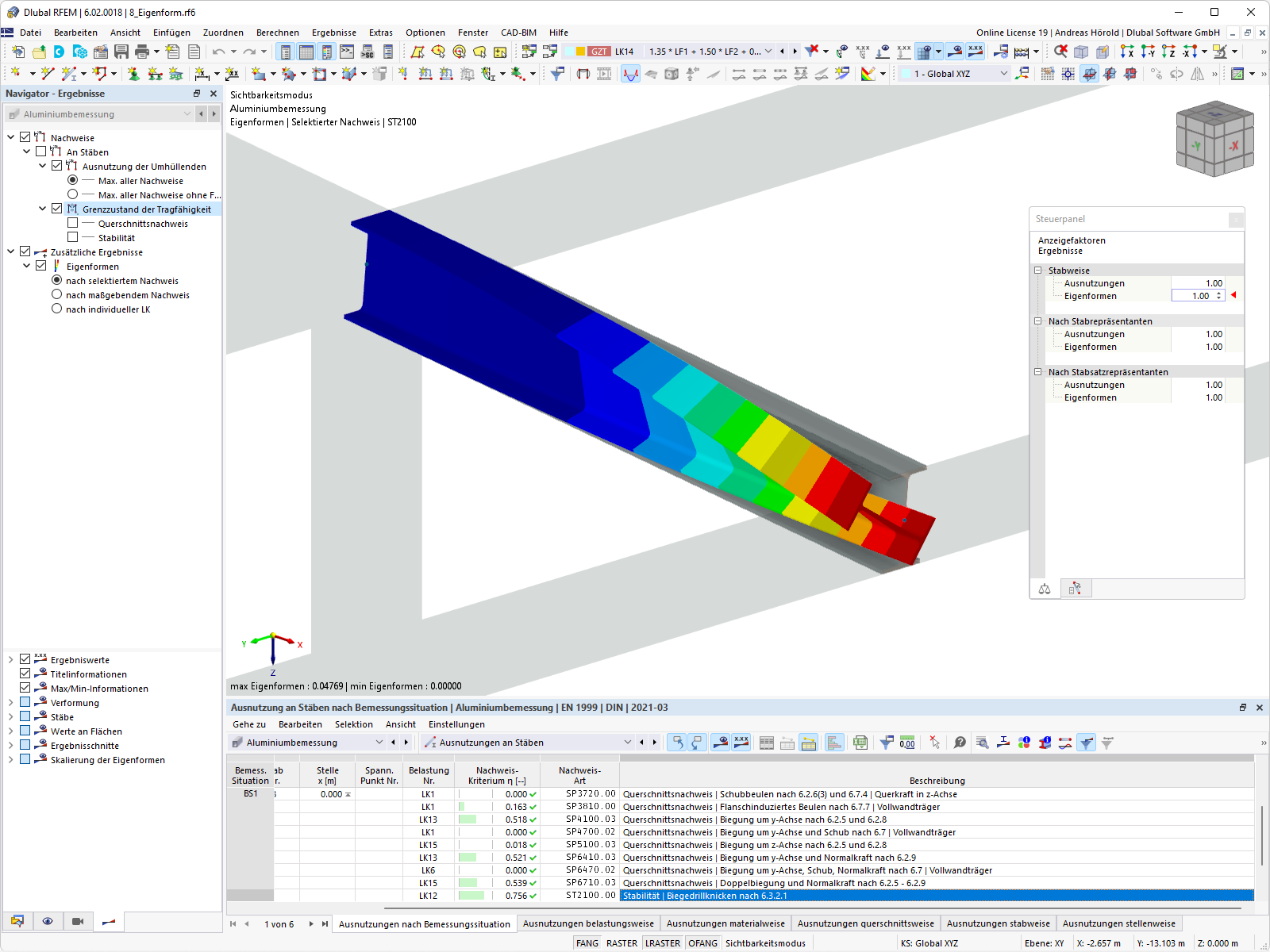Click the Undo arrow icon
The width and height of the screenshot is (1270, 952).
pos(218,52)
